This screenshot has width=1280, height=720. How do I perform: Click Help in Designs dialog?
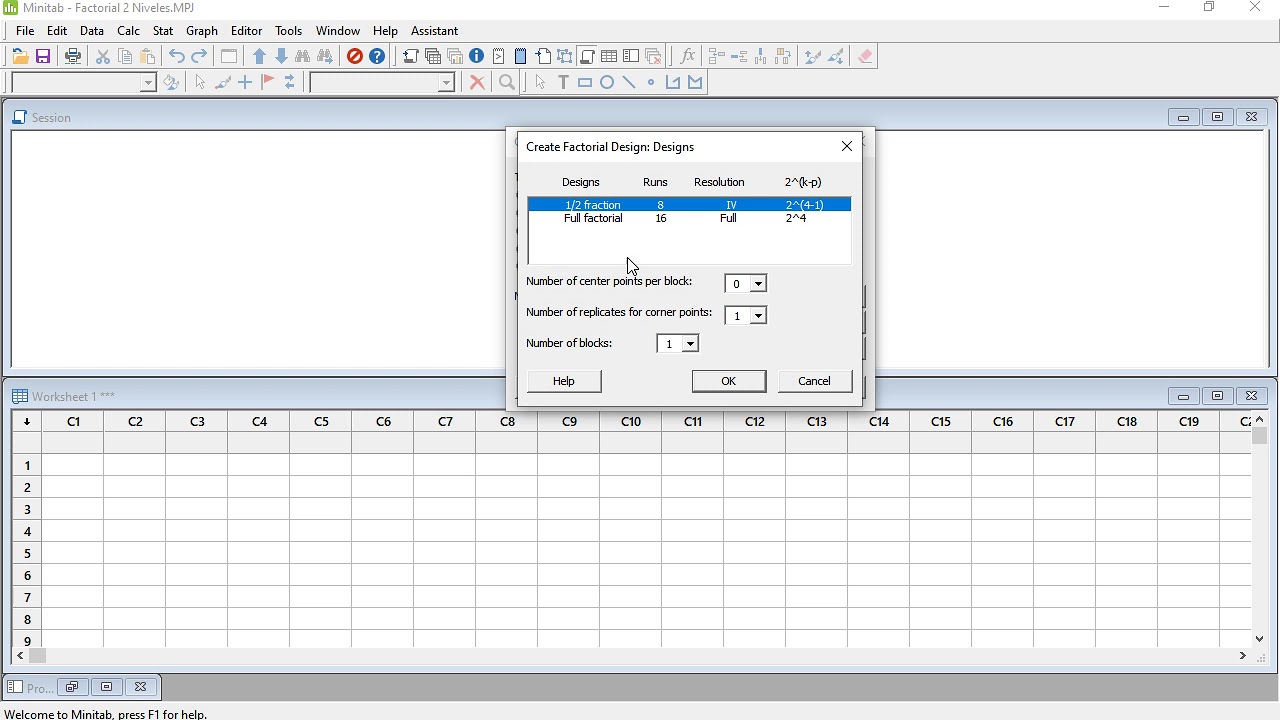click(564, 381)
